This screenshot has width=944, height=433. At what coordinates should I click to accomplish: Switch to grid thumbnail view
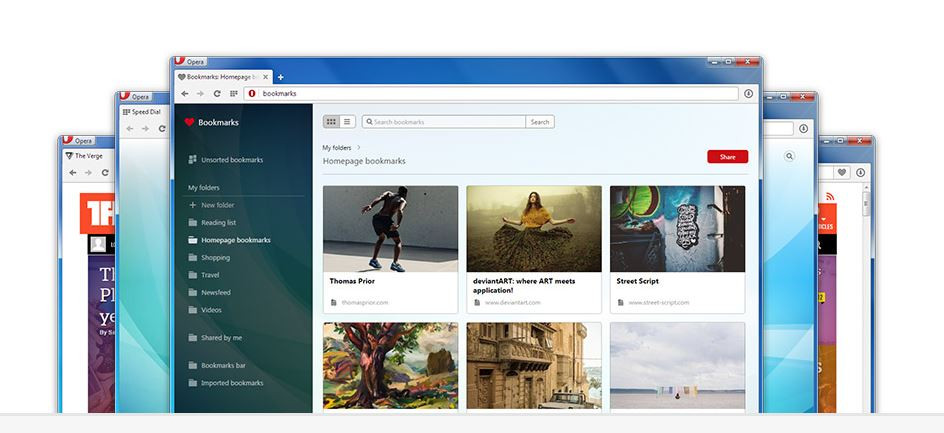click(x=331, y=122)
